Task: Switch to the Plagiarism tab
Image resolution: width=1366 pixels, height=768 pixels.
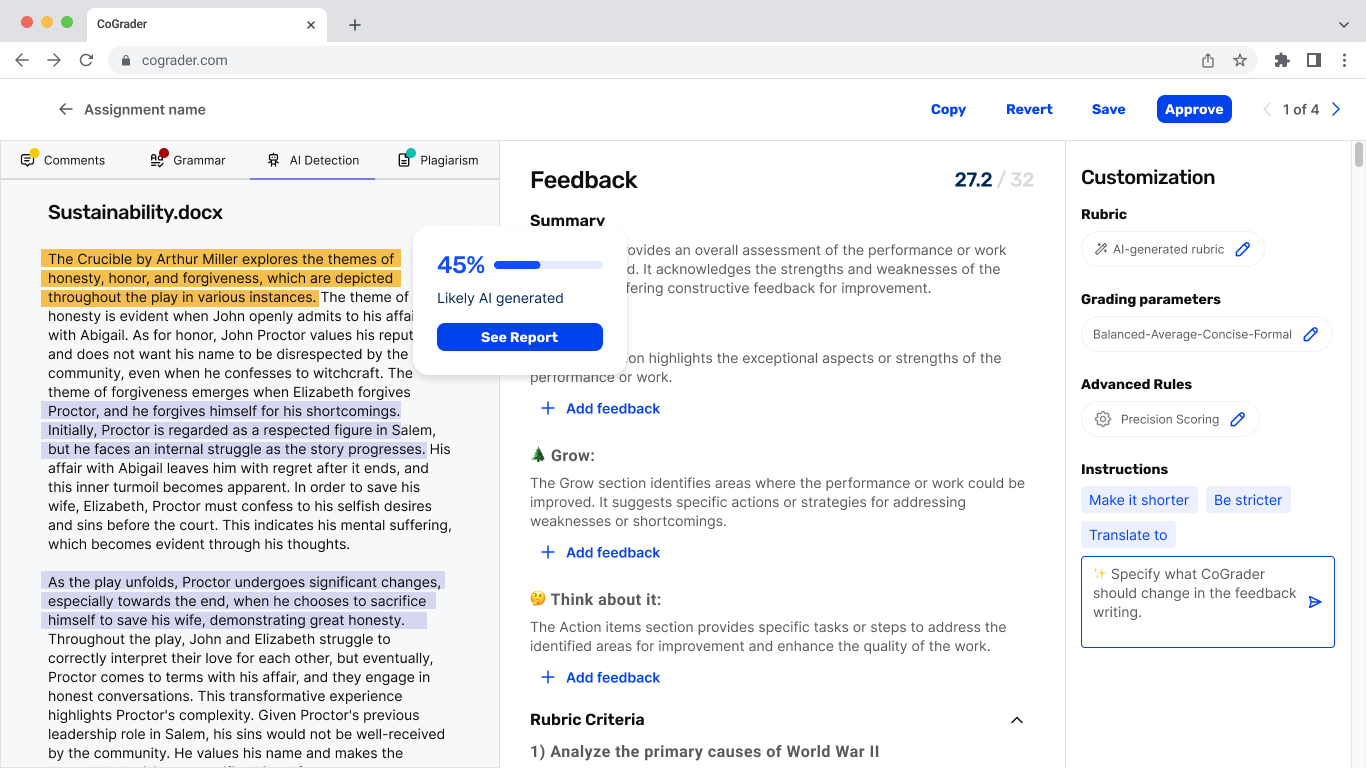Action: click(x=438, y=160)
